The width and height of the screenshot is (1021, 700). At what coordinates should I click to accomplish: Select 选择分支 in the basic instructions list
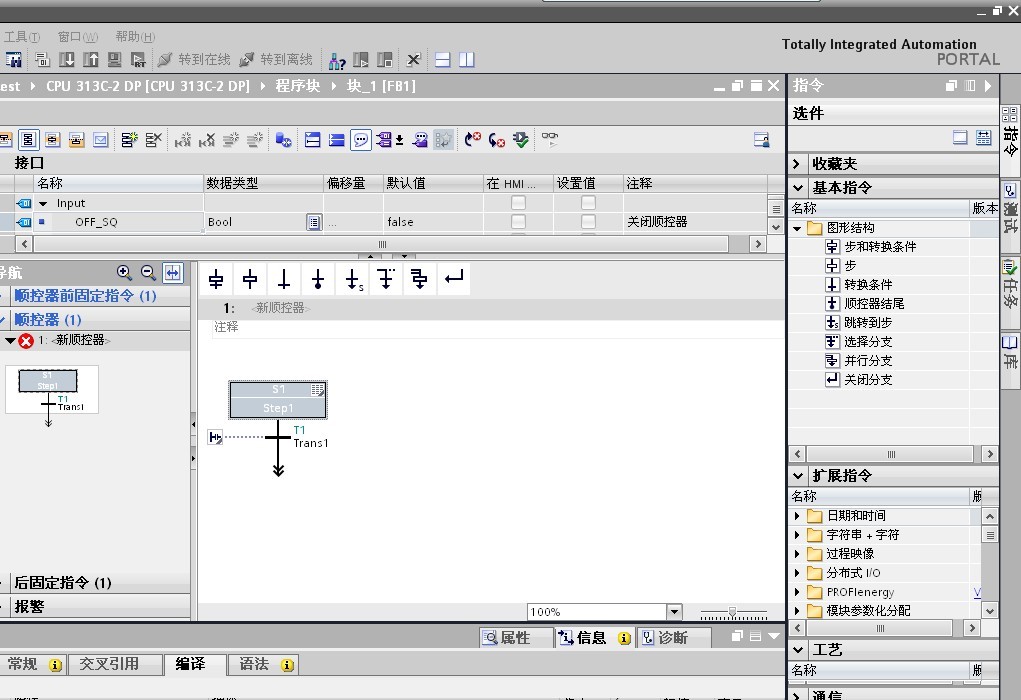[868, 342]
